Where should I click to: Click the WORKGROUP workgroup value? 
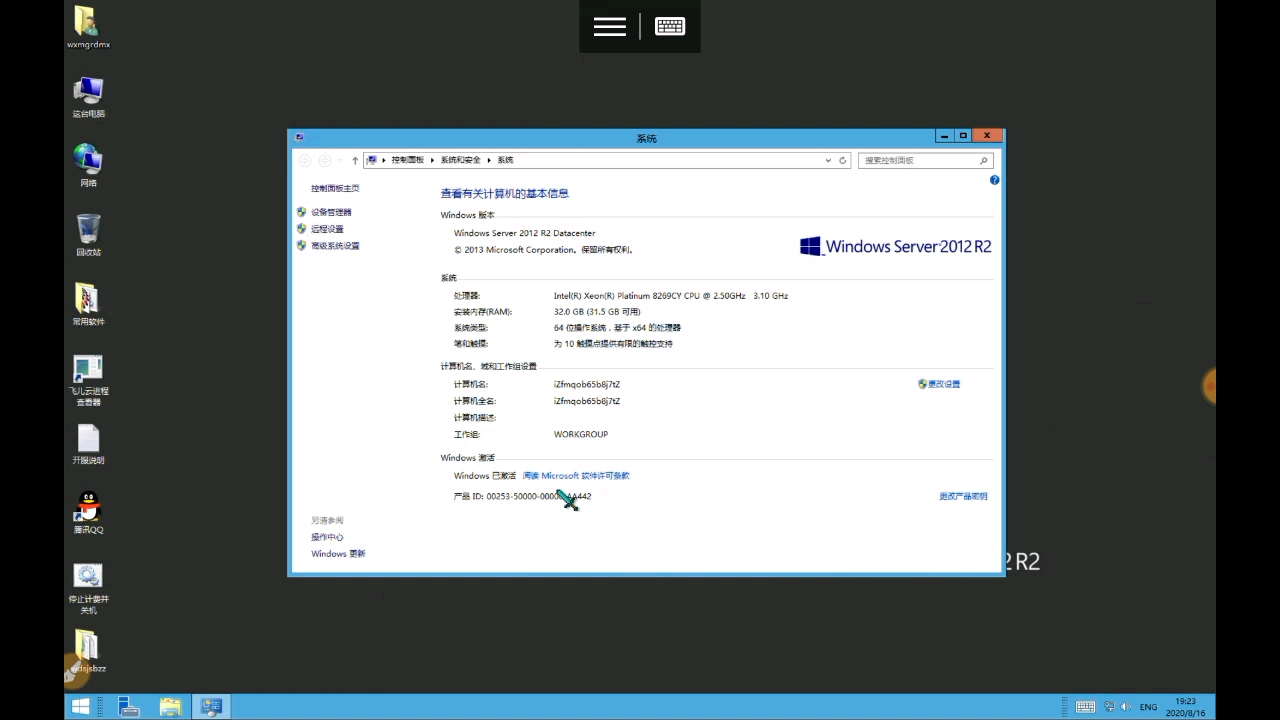click(581, 435)
